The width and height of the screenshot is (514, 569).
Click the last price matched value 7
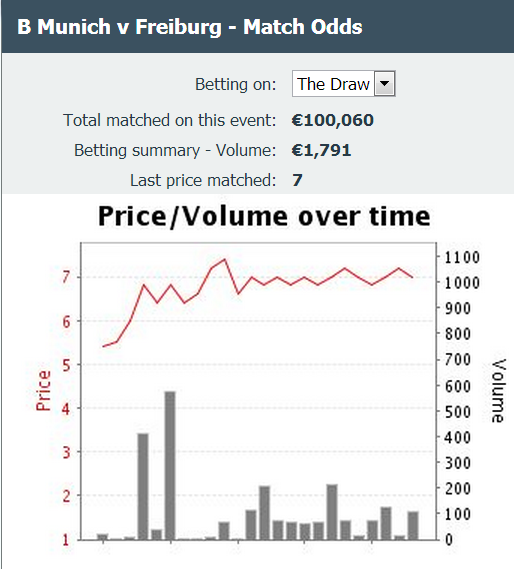click(x=297, y=180)
